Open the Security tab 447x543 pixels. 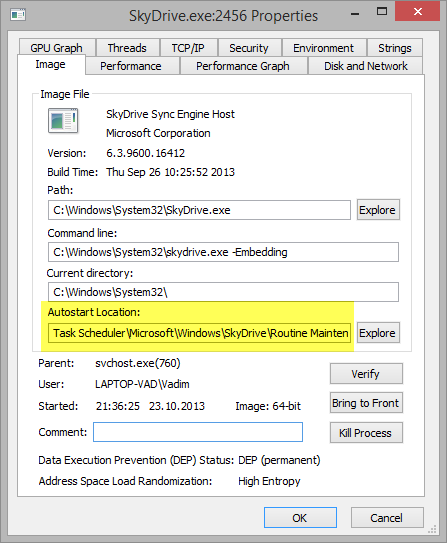249,48
